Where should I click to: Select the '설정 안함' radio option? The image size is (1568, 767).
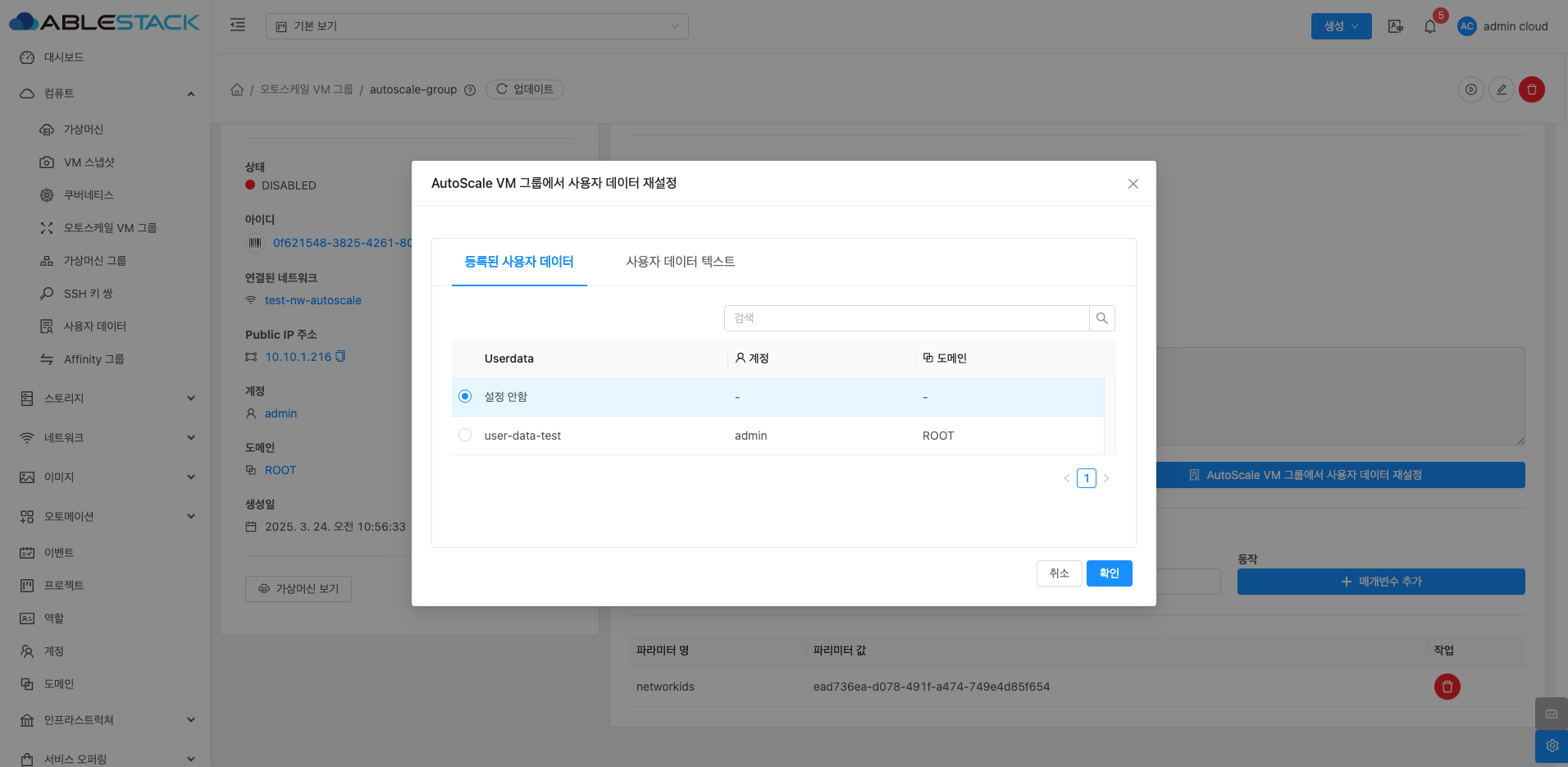tap(465, 397)
